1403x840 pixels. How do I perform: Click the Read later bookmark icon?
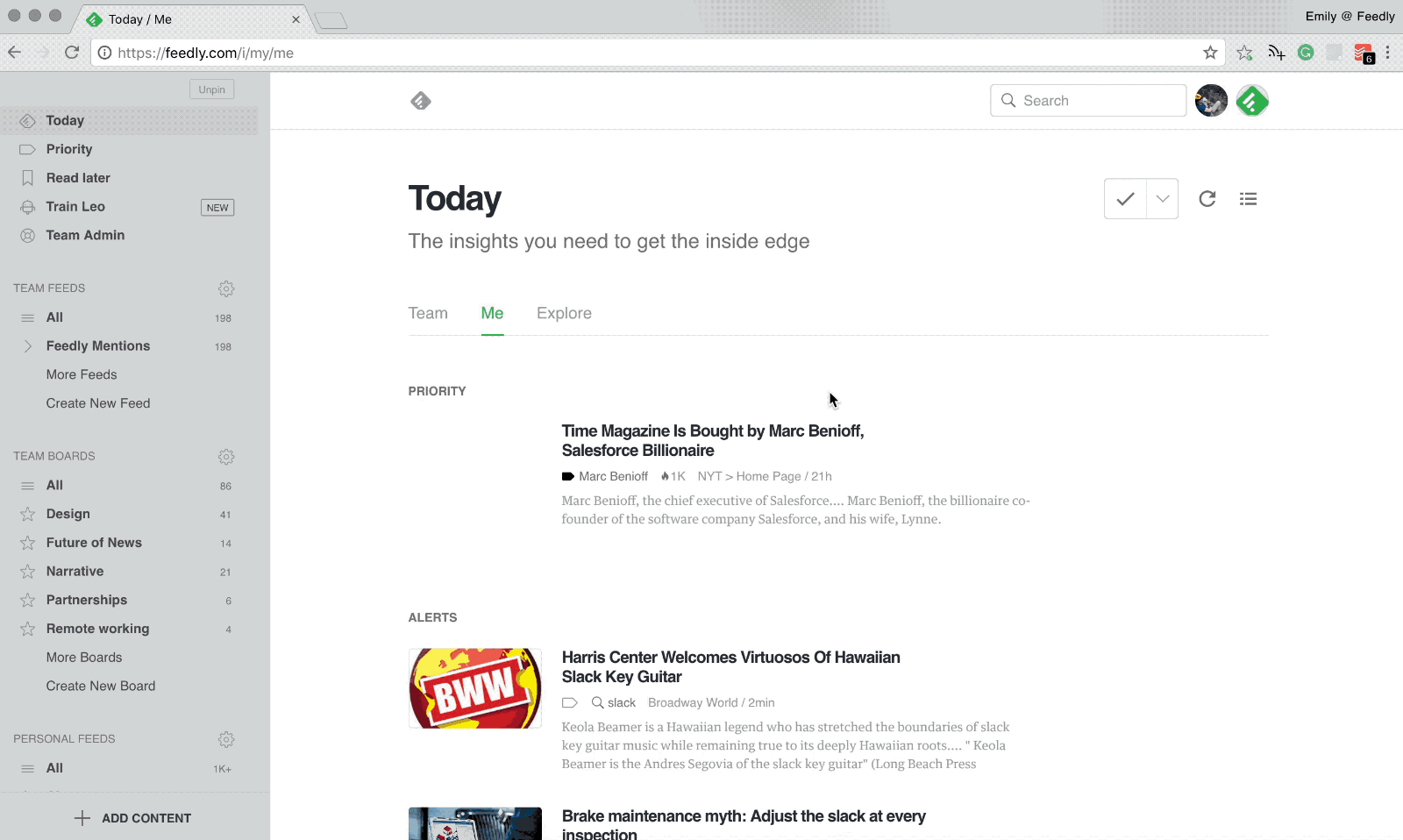tap(28, 178)
